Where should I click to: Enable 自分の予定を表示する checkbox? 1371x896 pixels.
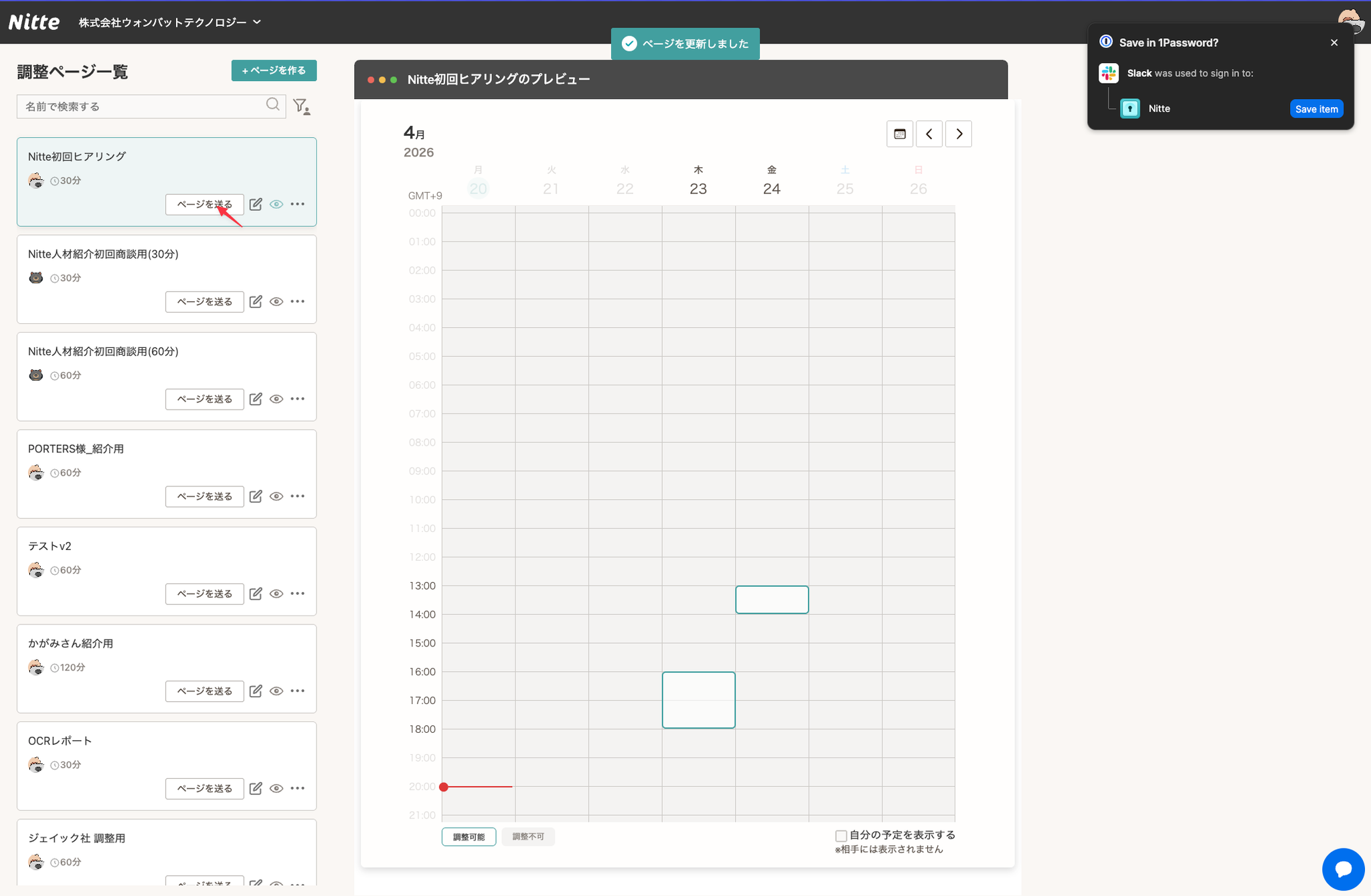pos(841,836)
